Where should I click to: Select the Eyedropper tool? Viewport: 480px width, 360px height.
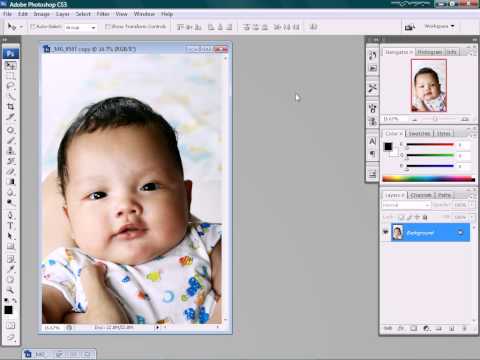tap(11, 269)
